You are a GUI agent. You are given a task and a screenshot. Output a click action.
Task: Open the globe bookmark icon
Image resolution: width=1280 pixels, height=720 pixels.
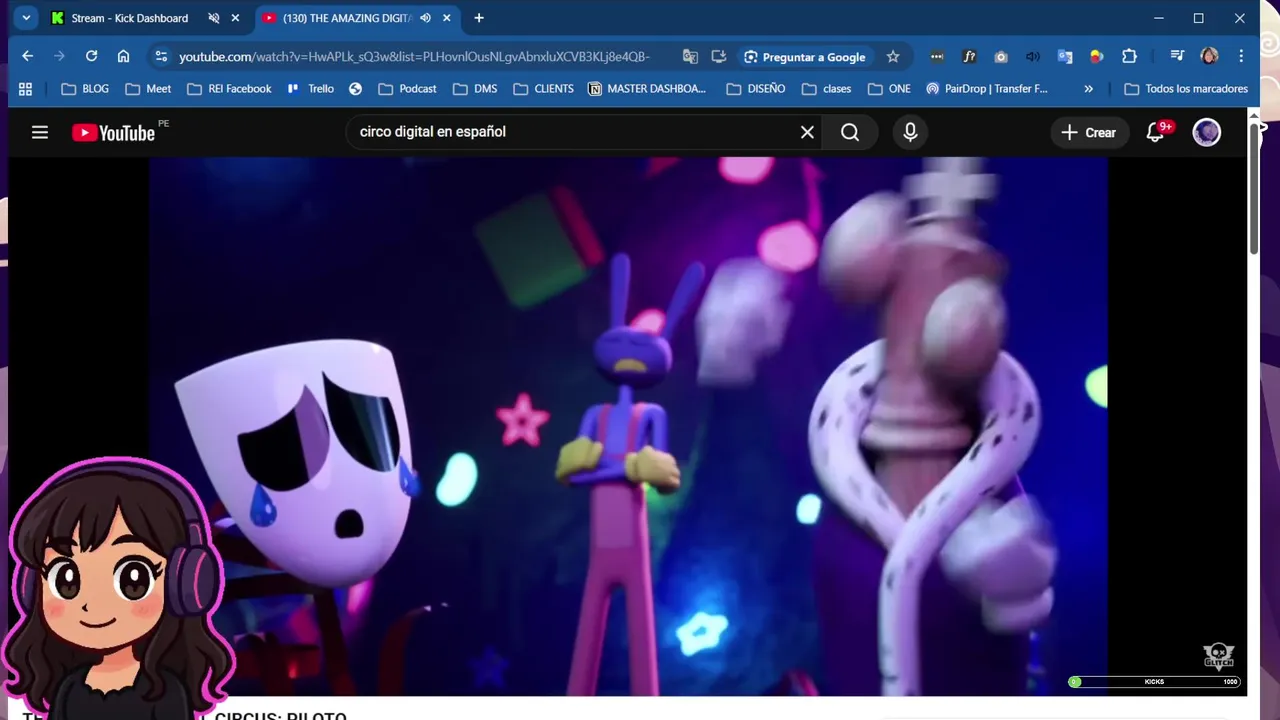click(x=355, y=89)
